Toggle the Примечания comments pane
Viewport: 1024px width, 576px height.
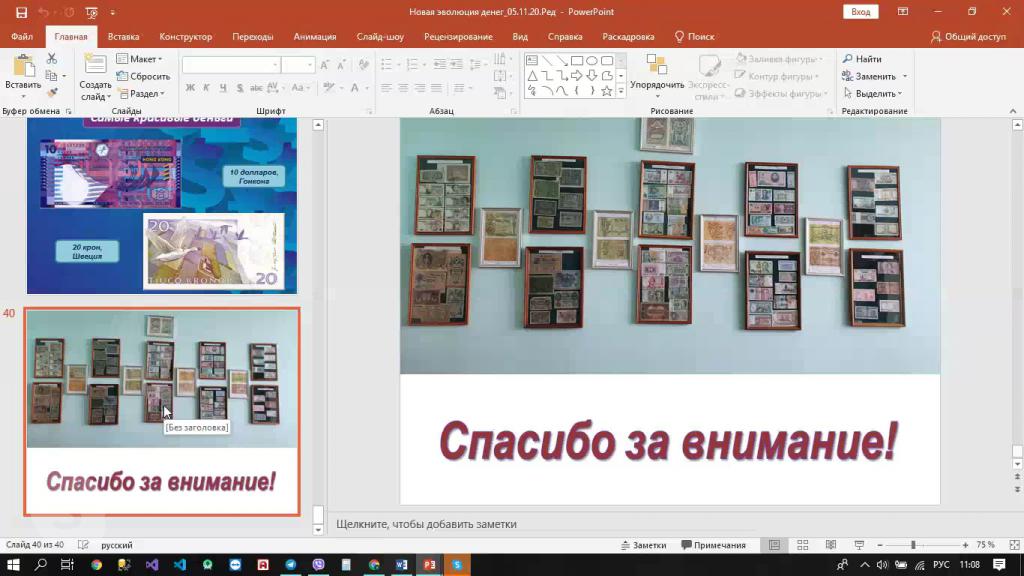tap(713, 545)
